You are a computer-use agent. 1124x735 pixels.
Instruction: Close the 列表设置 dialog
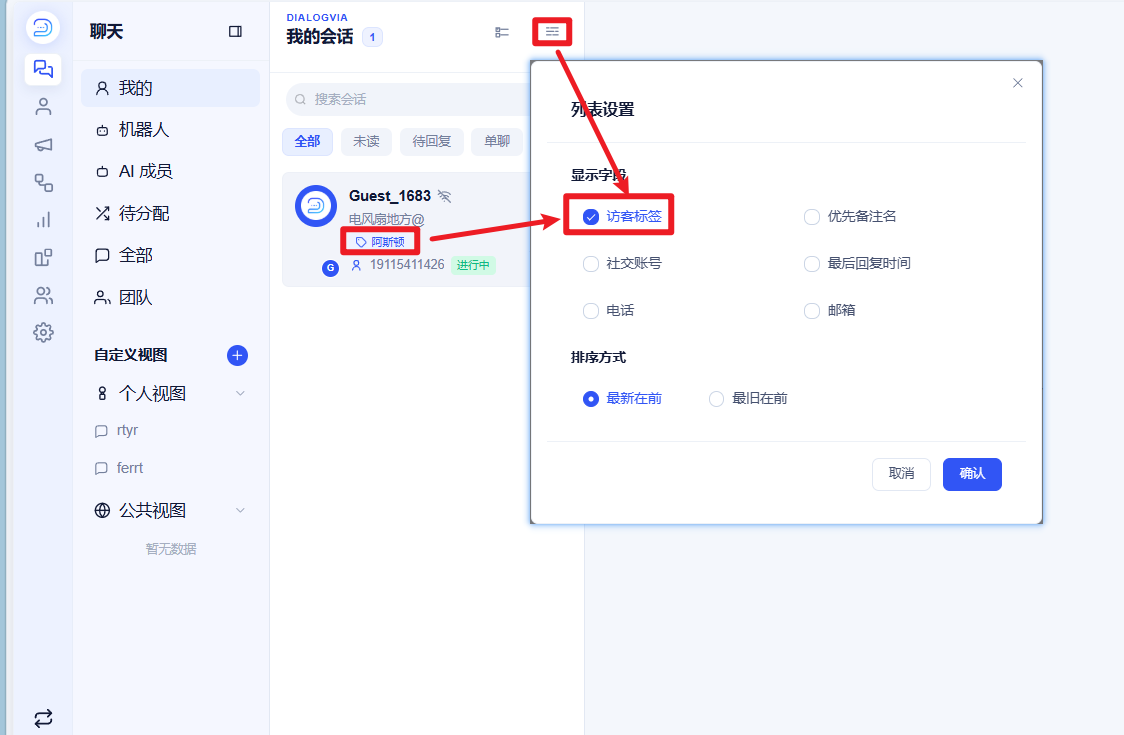click(1017, 83)
